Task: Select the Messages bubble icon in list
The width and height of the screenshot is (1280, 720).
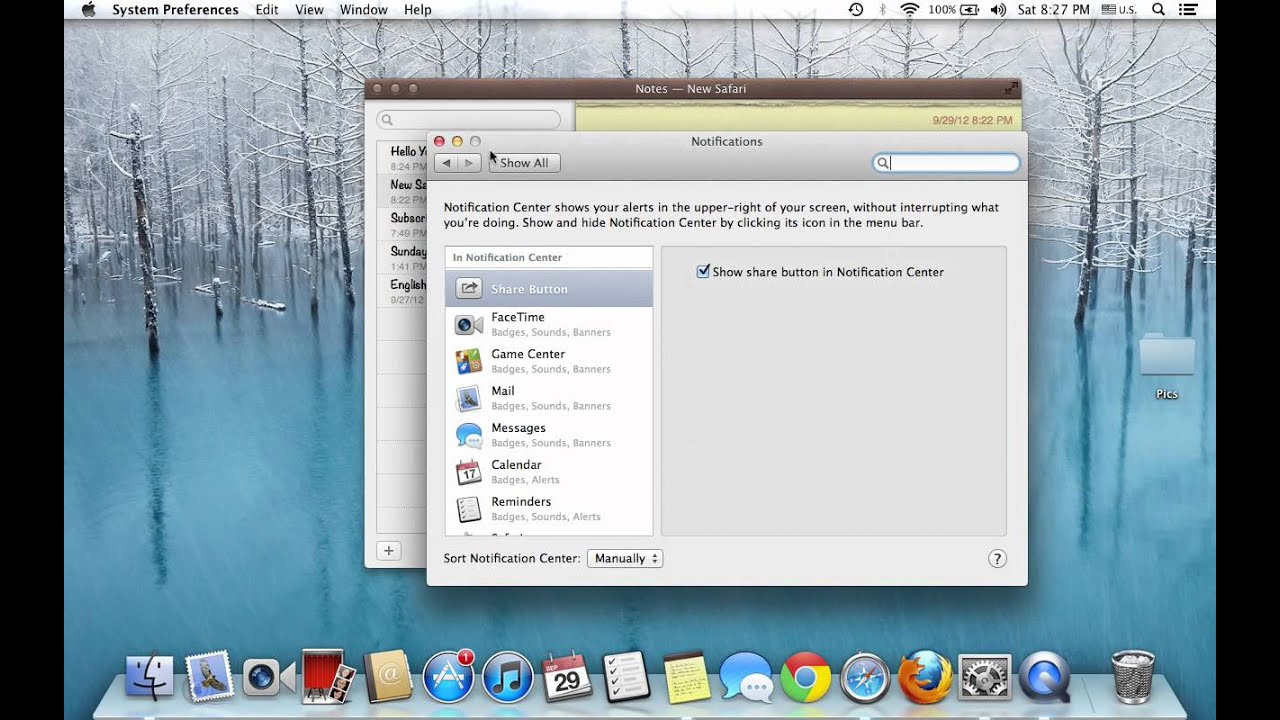Action: coord(468,435)
